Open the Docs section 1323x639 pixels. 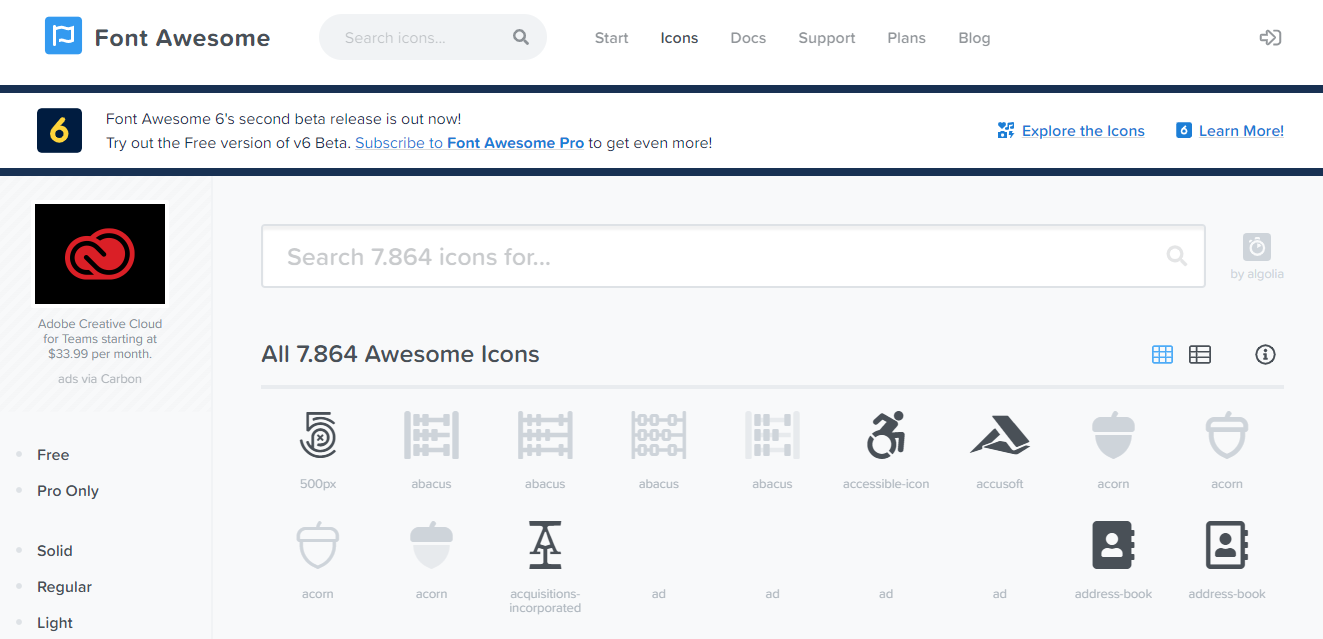tap(748, 38)
